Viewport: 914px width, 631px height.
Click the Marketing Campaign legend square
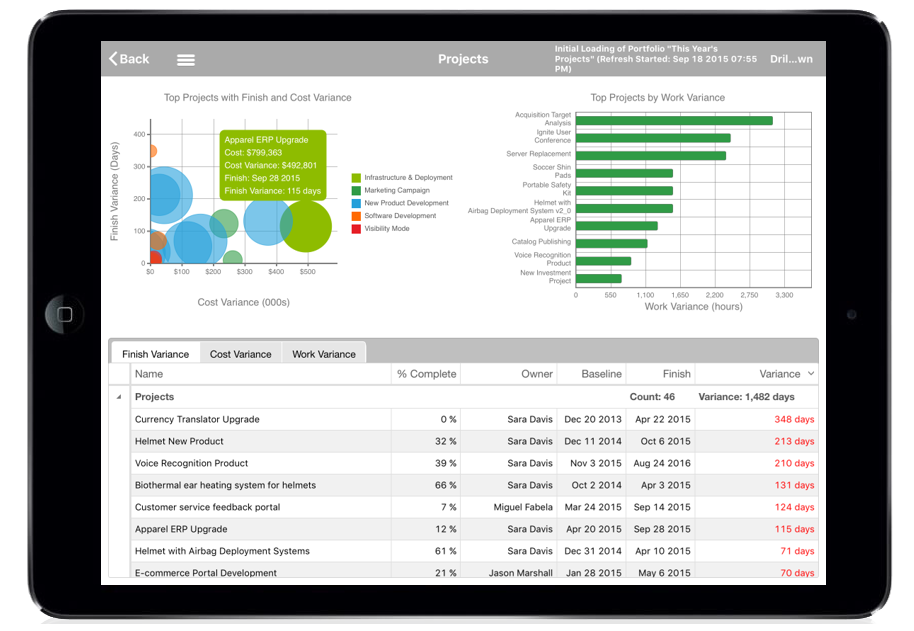point(356,191)
